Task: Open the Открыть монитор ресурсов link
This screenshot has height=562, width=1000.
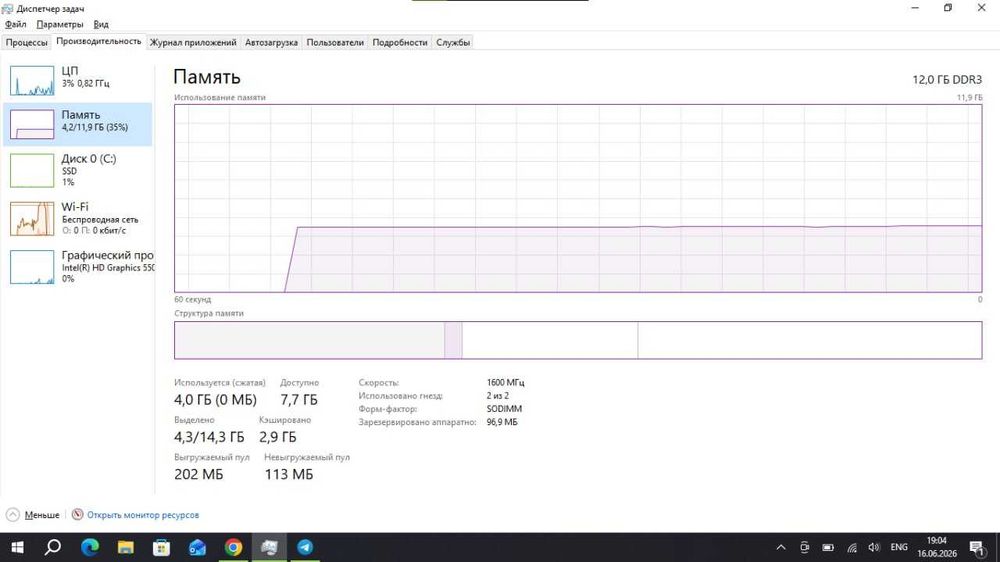Action: [143, 515]
